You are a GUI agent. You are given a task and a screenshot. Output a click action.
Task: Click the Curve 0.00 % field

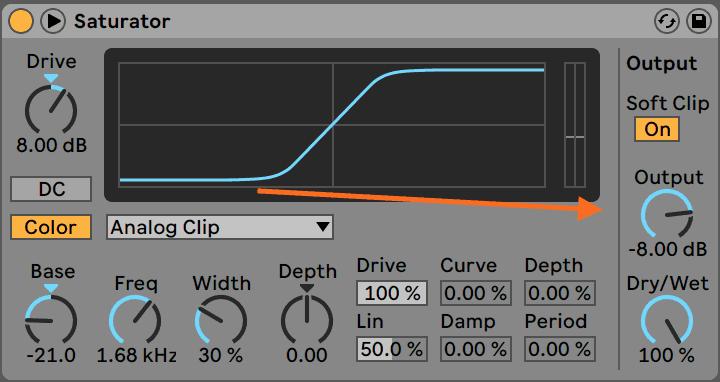point(476,293)
